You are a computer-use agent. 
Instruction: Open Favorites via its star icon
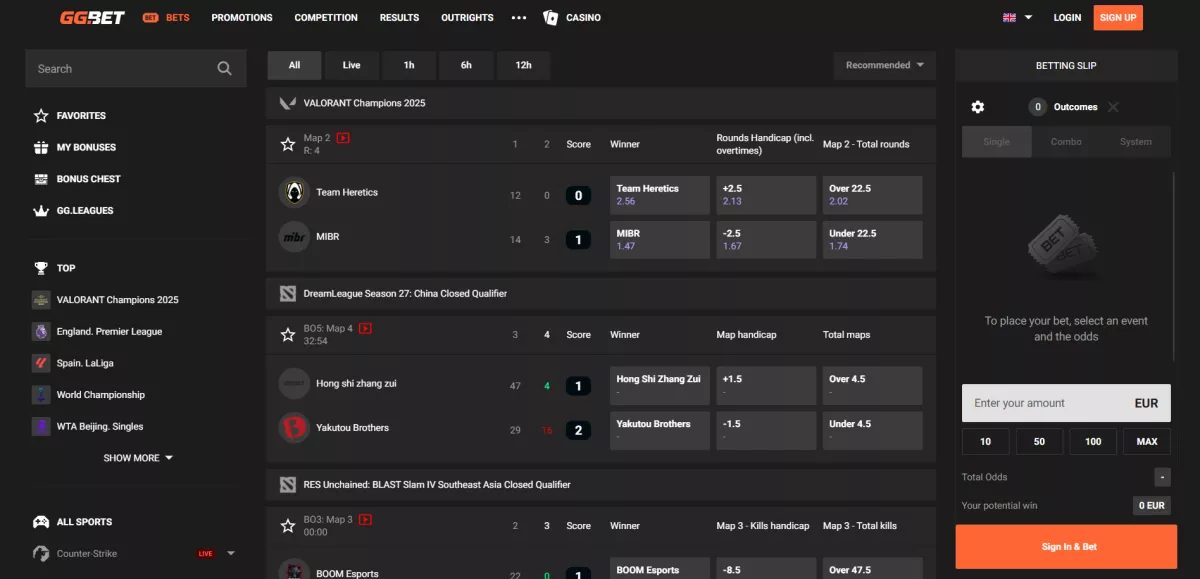point(41,116)
